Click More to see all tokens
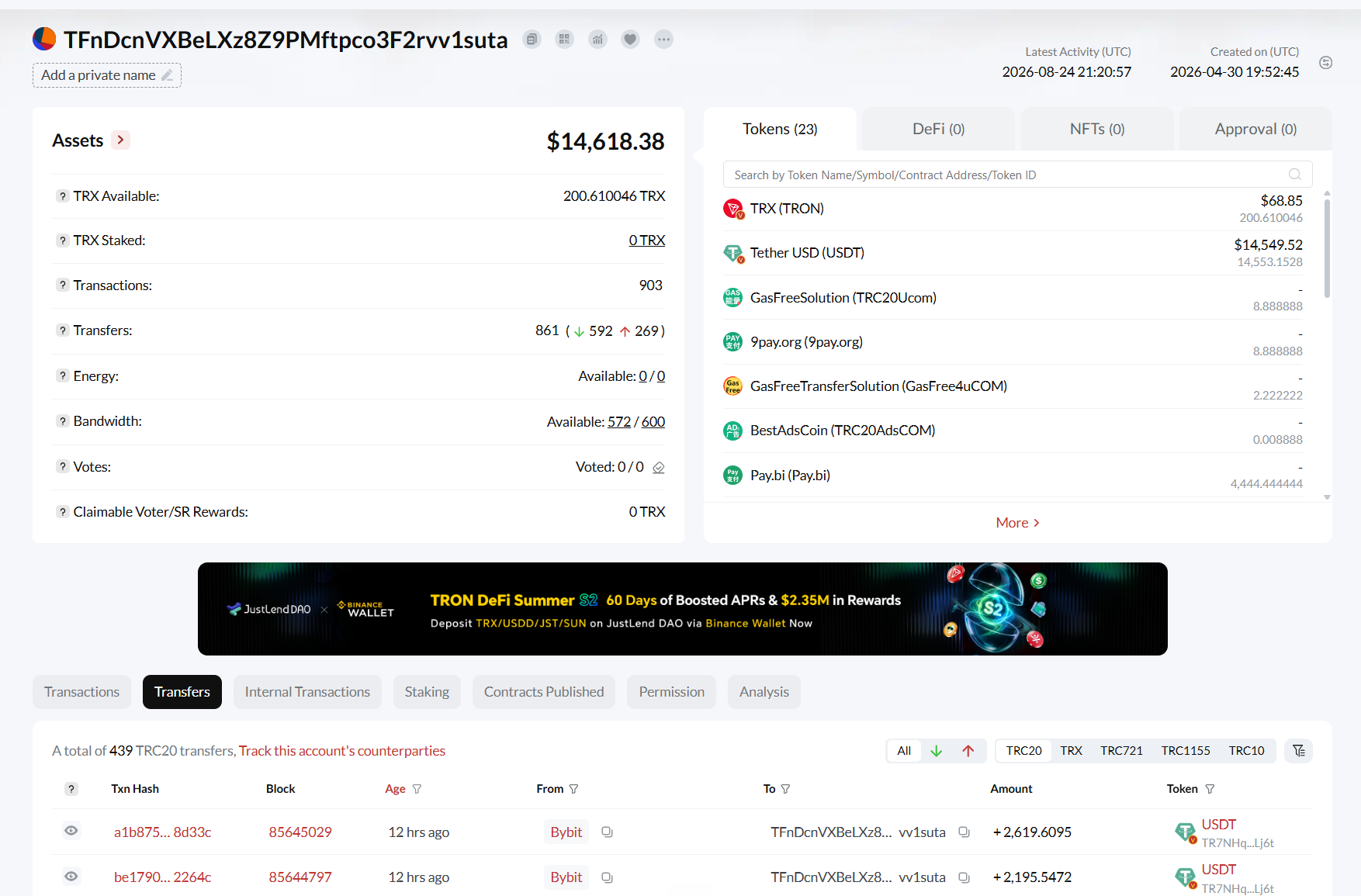 point(1017,523)
